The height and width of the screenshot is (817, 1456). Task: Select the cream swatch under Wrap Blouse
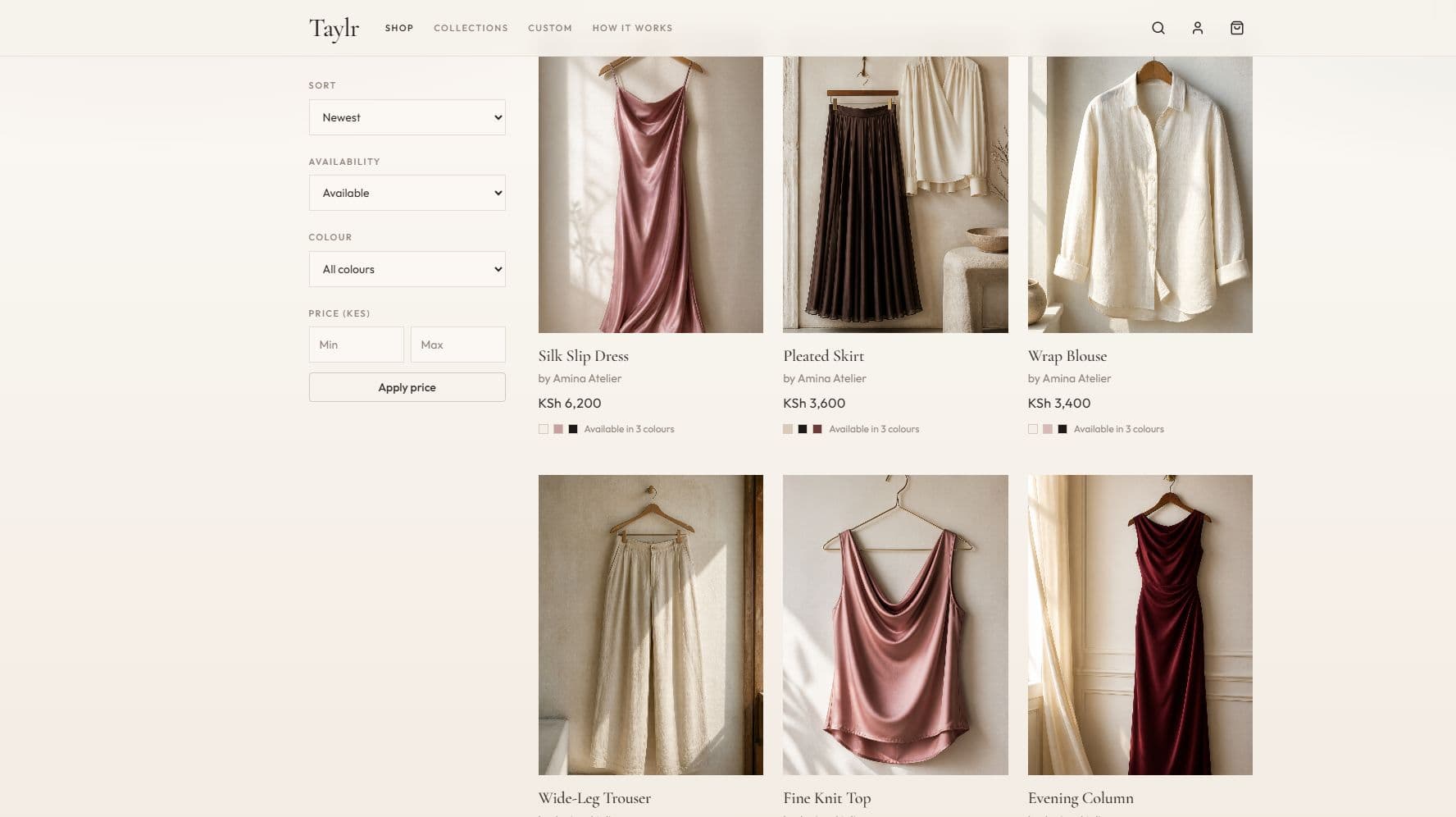[x=1033, y=429]
